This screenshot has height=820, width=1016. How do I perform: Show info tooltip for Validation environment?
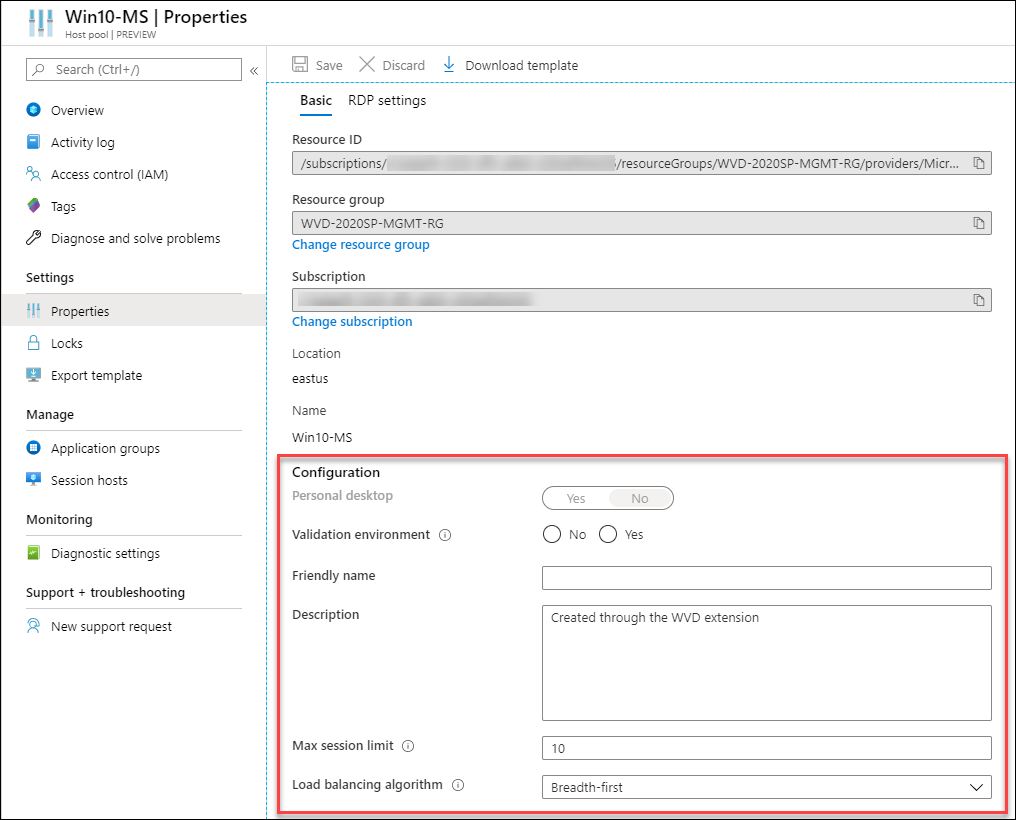(445, 535)
